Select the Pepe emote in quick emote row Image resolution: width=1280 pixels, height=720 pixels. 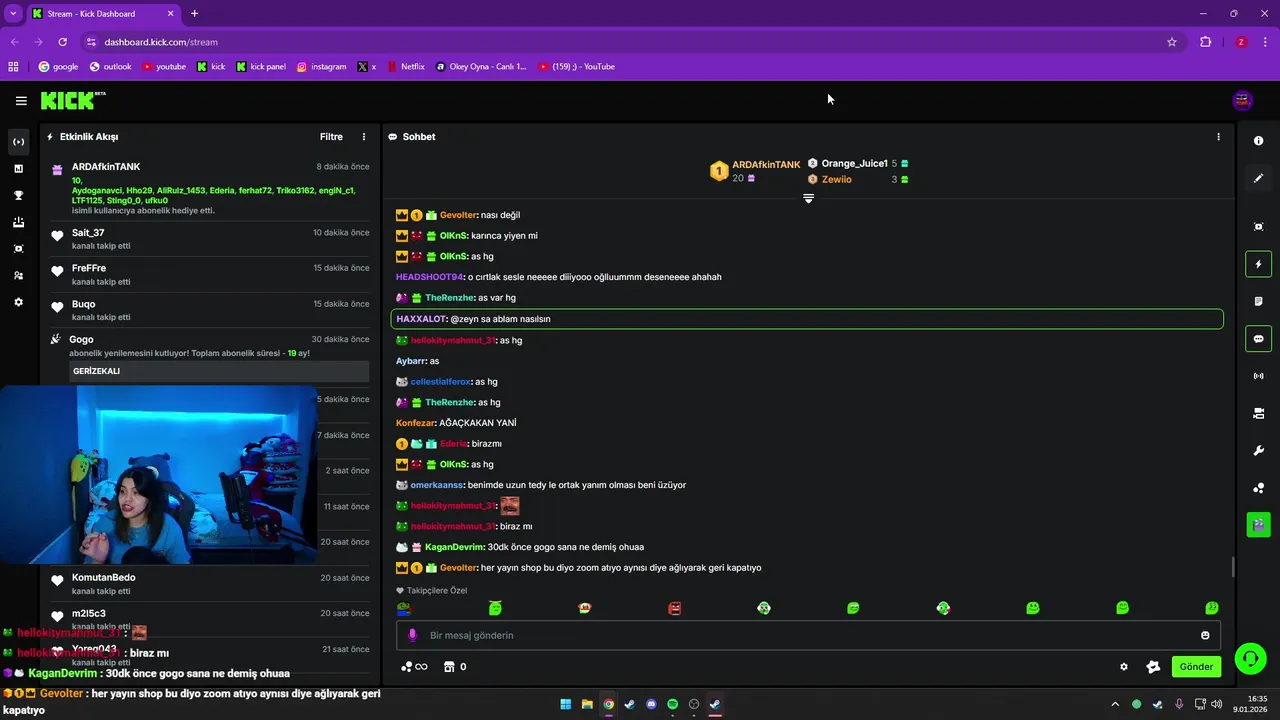click(x=405, y=608)
